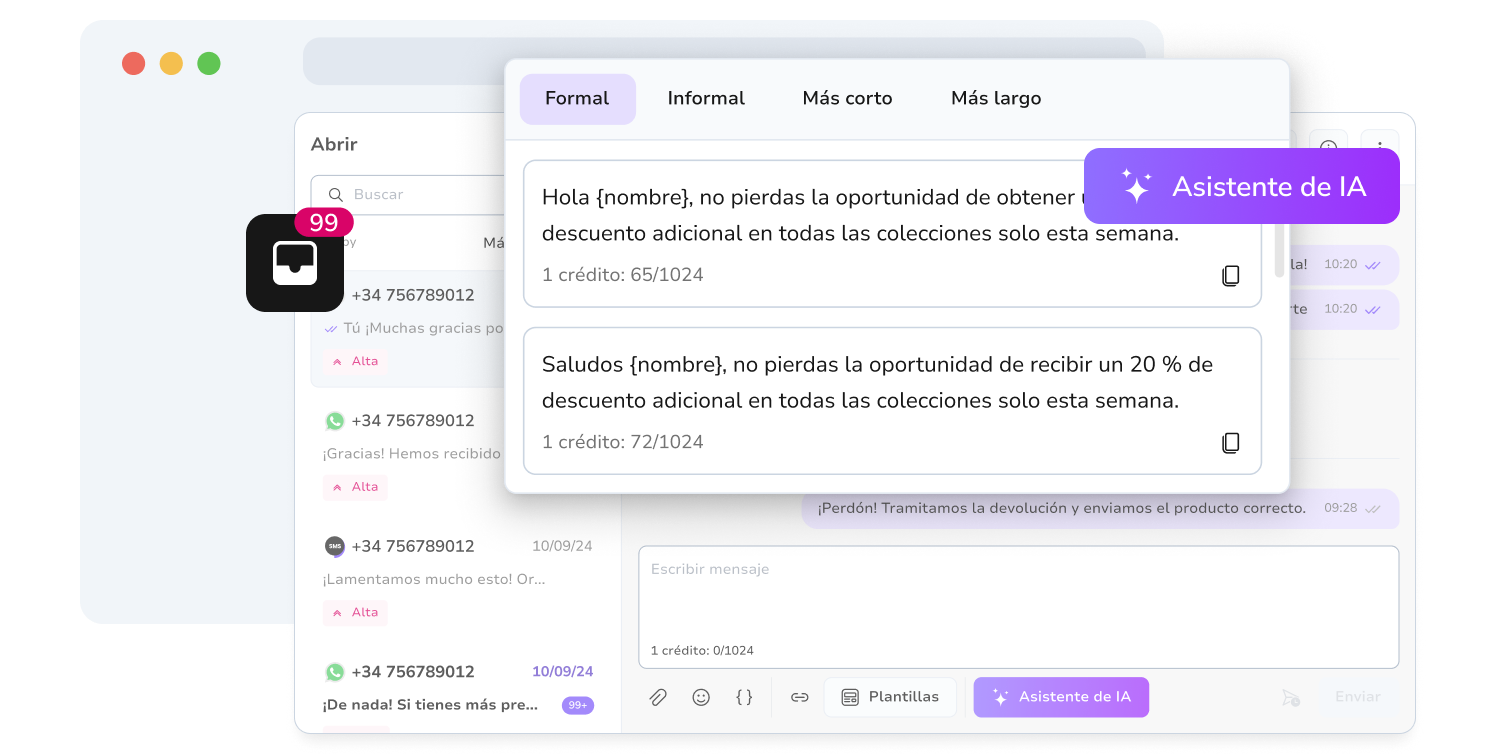This screenshot has height=754, width=1496.
Task: Click the attachment paperclip icon
Action: (658, 697)
